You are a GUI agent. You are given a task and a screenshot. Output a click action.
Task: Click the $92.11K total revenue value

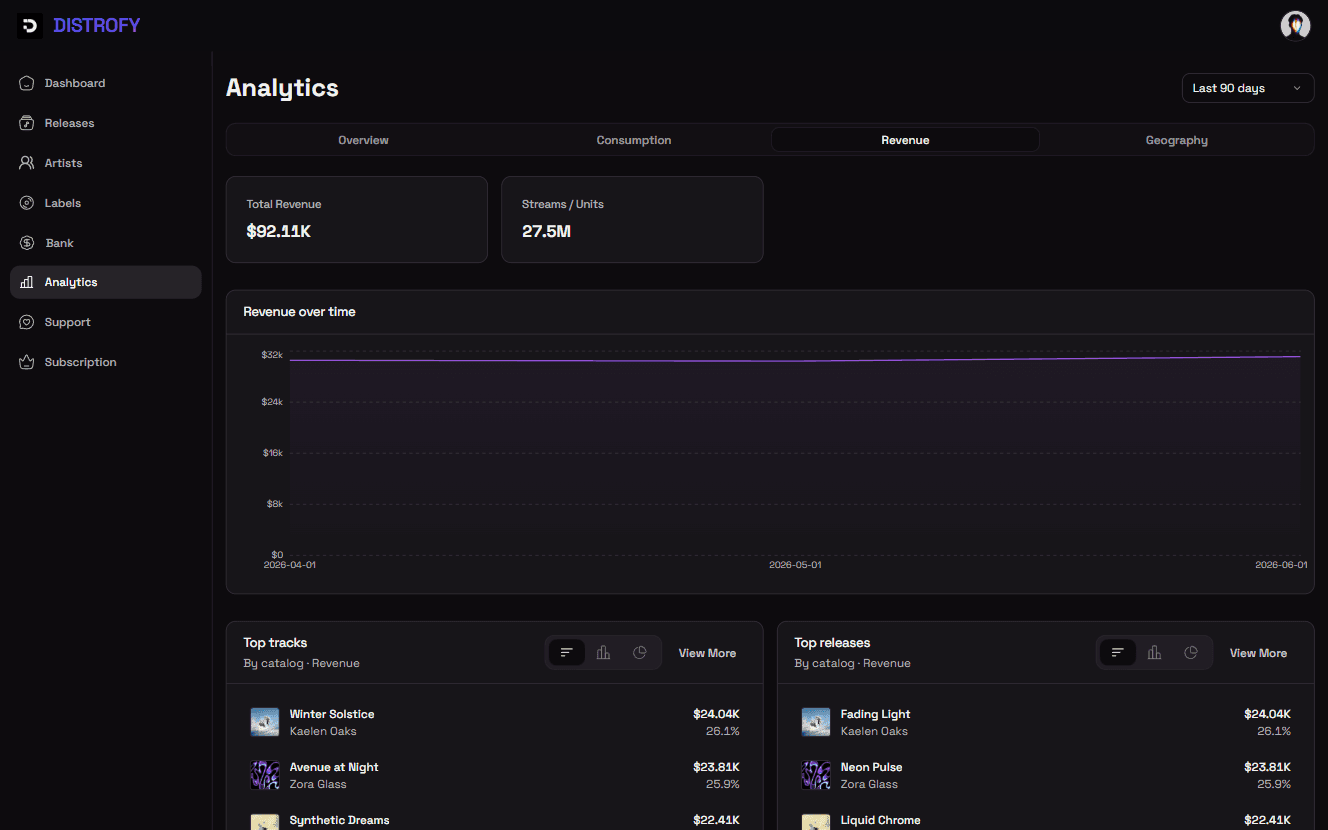tap(279, 231)
